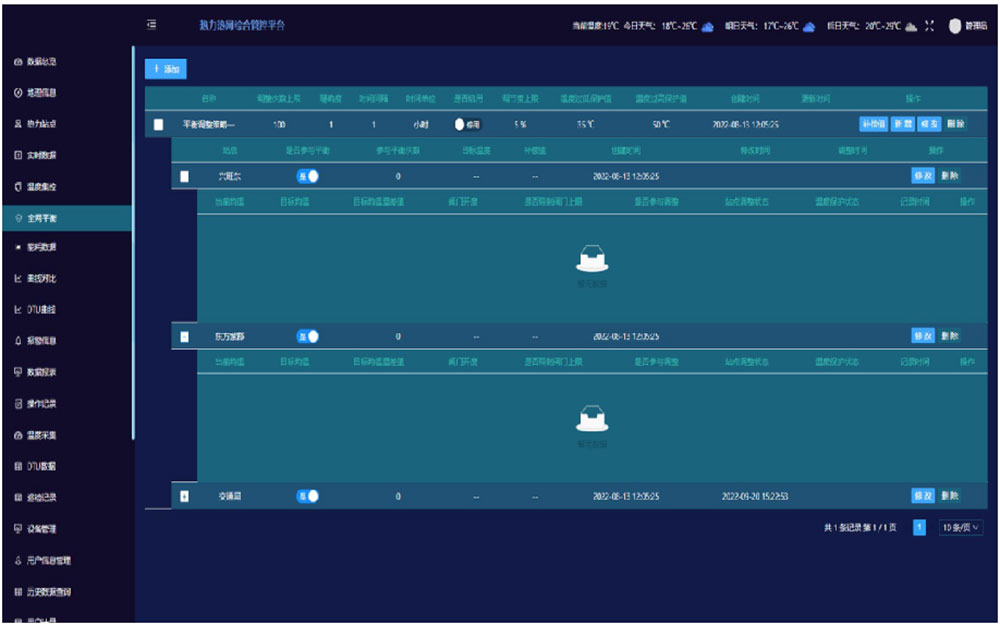Click 新增 on the strategy row
1000x625 pixels.
tap(902, 124)
